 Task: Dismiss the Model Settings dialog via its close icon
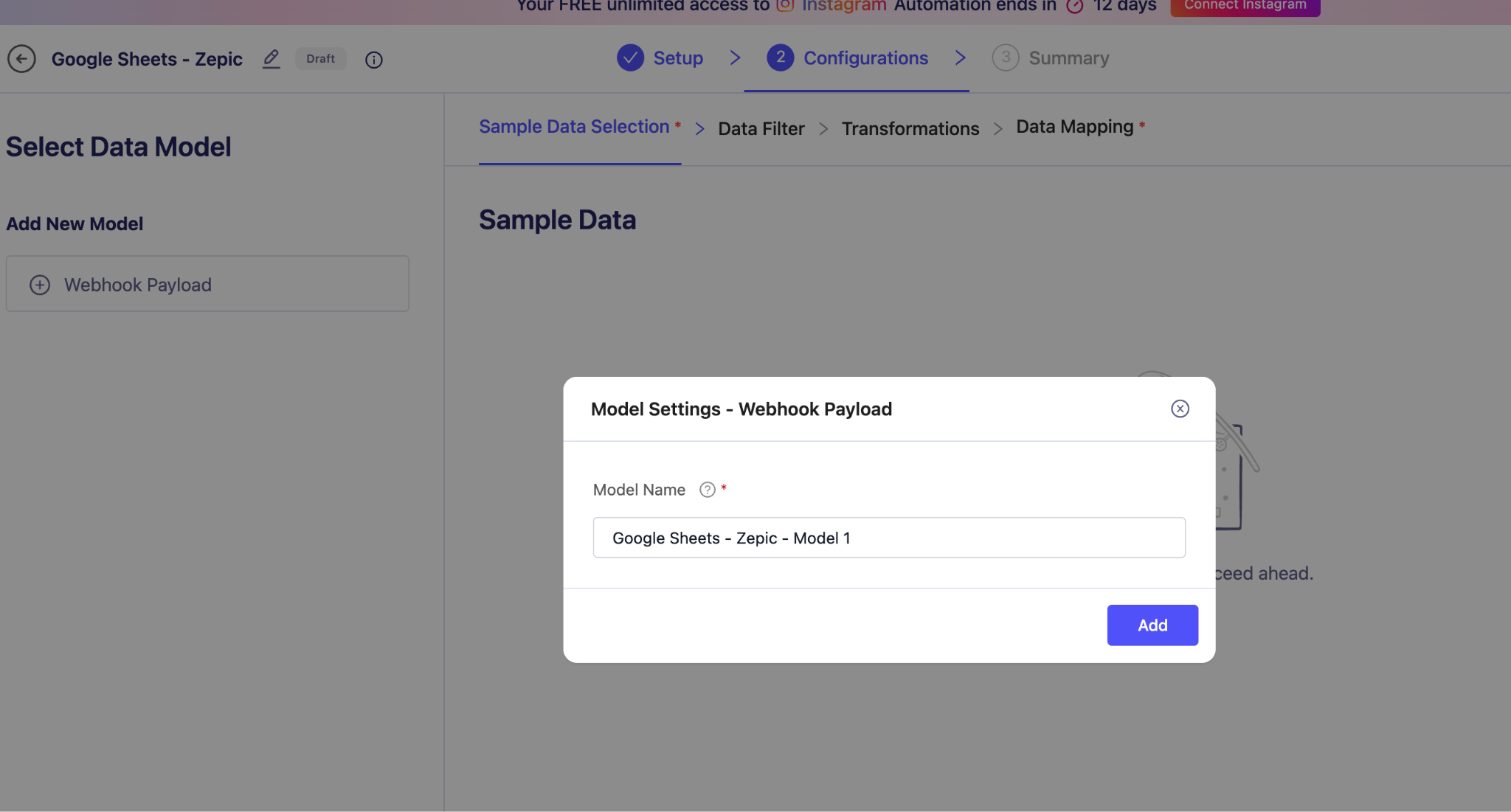click(x=1180, y=409)
